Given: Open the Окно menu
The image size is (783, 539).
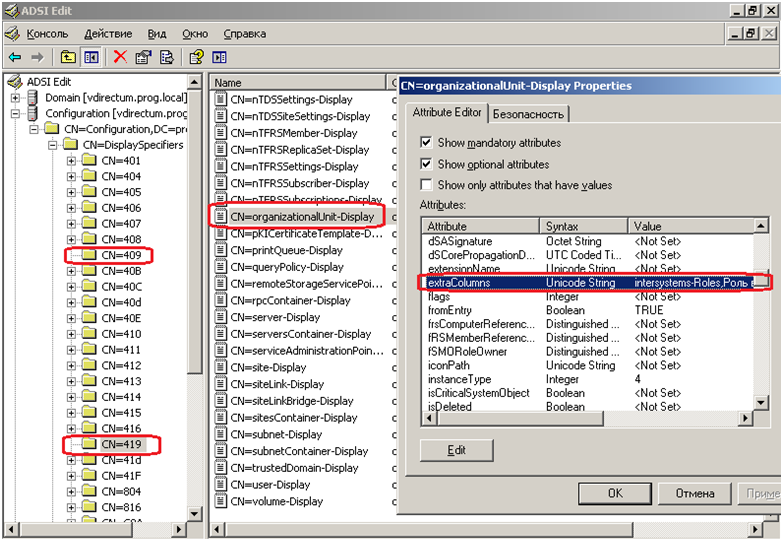Looking at the screenshot, I should click(x=195, y=33).
